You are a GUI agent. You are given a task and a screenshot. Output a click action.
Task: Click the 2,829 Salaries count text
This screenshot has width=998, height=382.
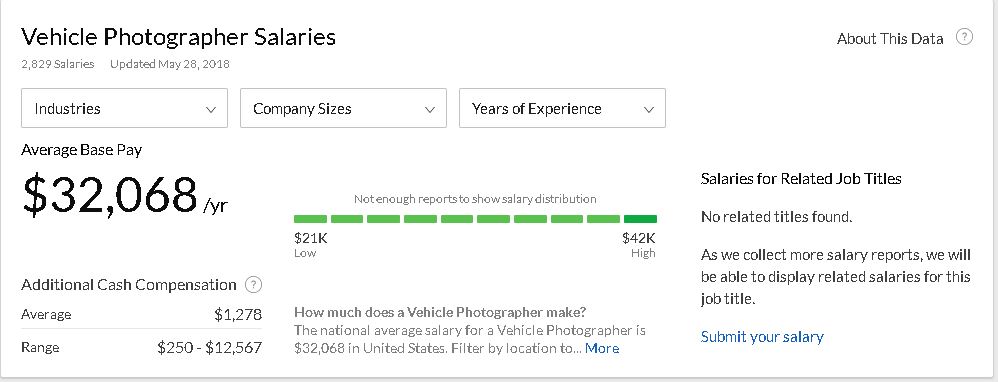[x=58, y=64]
